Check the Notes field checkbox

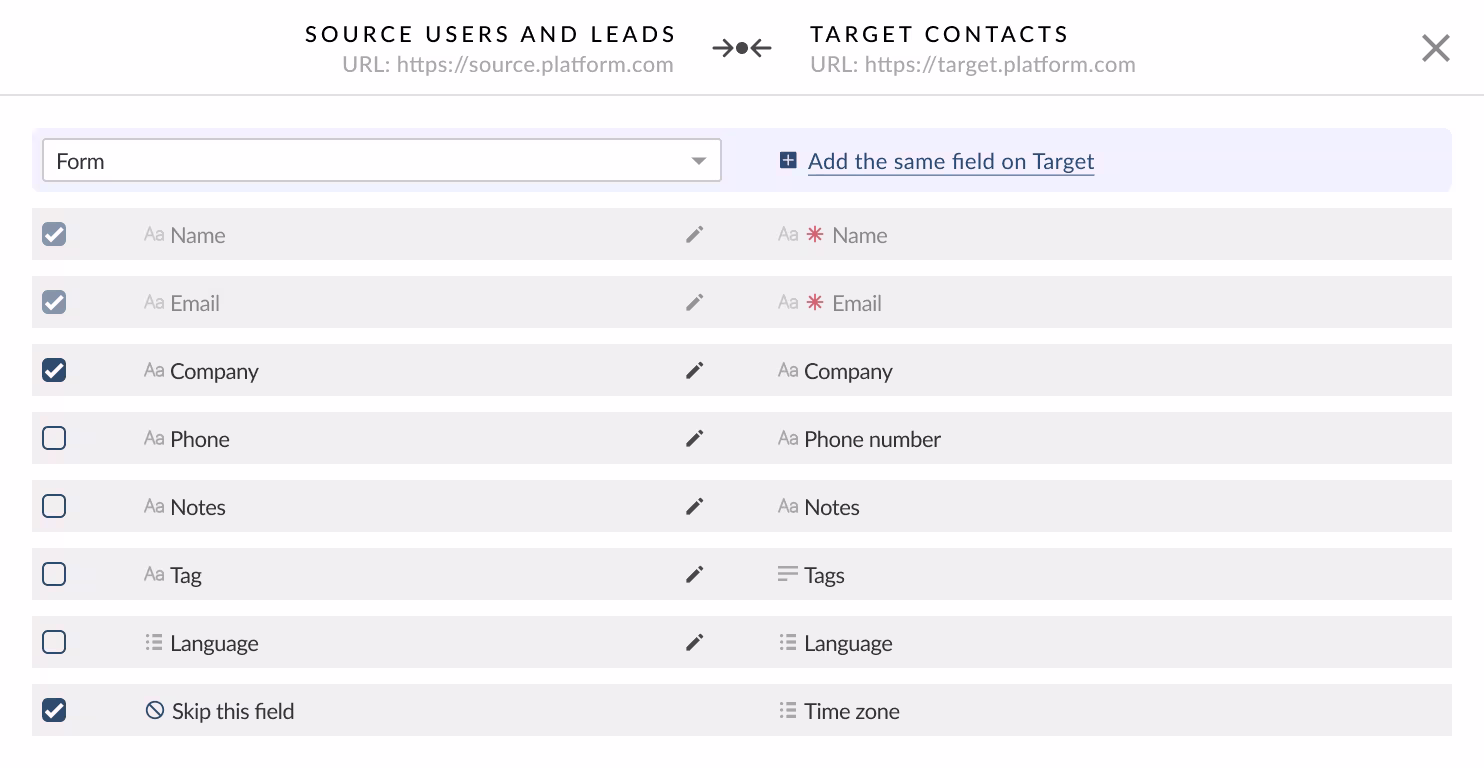click(54, 507)
